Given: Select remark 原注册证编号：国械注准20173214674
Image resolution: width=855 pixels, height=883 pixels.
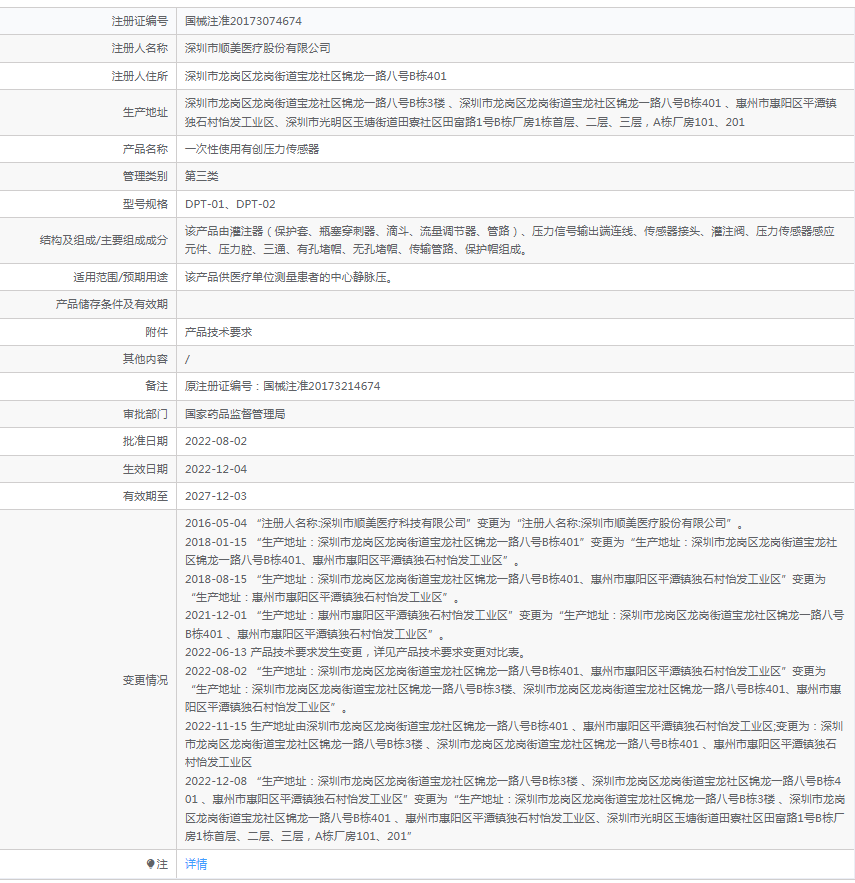Looking at the screenshot, I should tap(282, 386).
